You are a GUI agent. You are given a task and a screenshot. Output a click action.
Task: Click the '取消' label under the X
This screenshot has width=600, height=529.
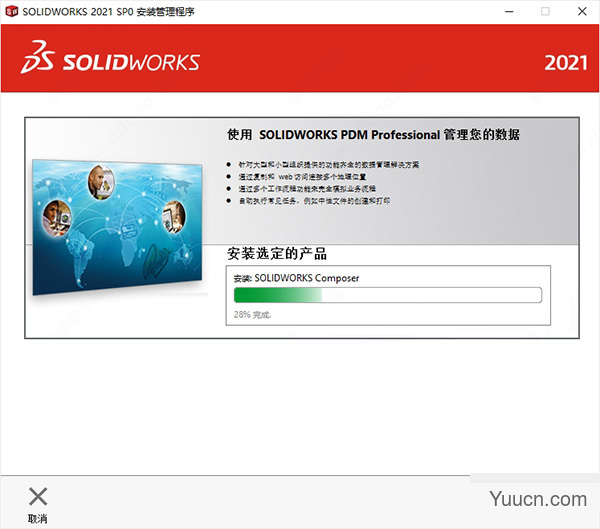tap(38, 519)
